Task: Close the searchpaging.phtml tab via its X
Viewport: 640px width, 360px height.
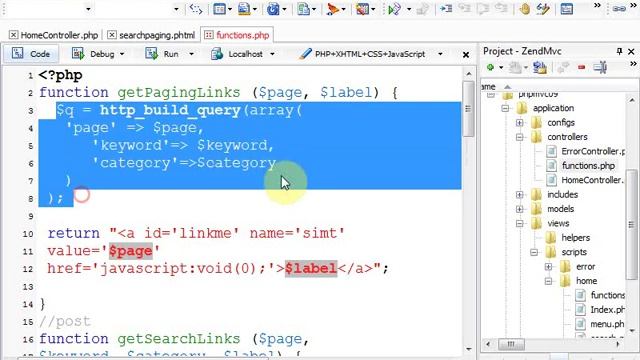Action: [112, 35]
